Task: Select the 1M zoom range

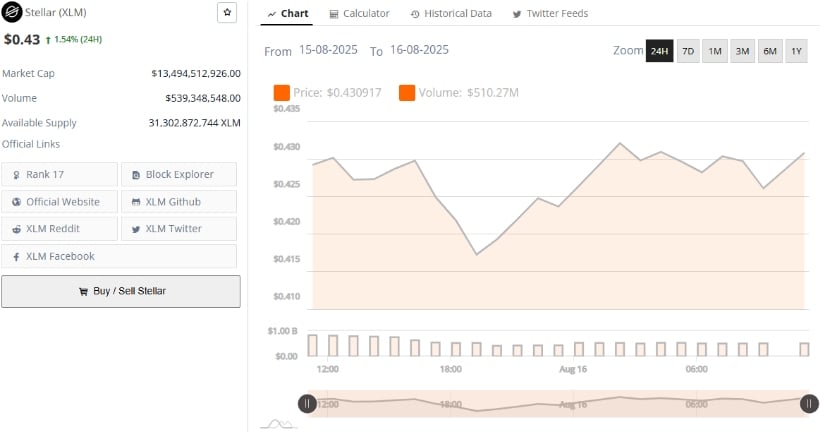Action: tap(715, 51)
